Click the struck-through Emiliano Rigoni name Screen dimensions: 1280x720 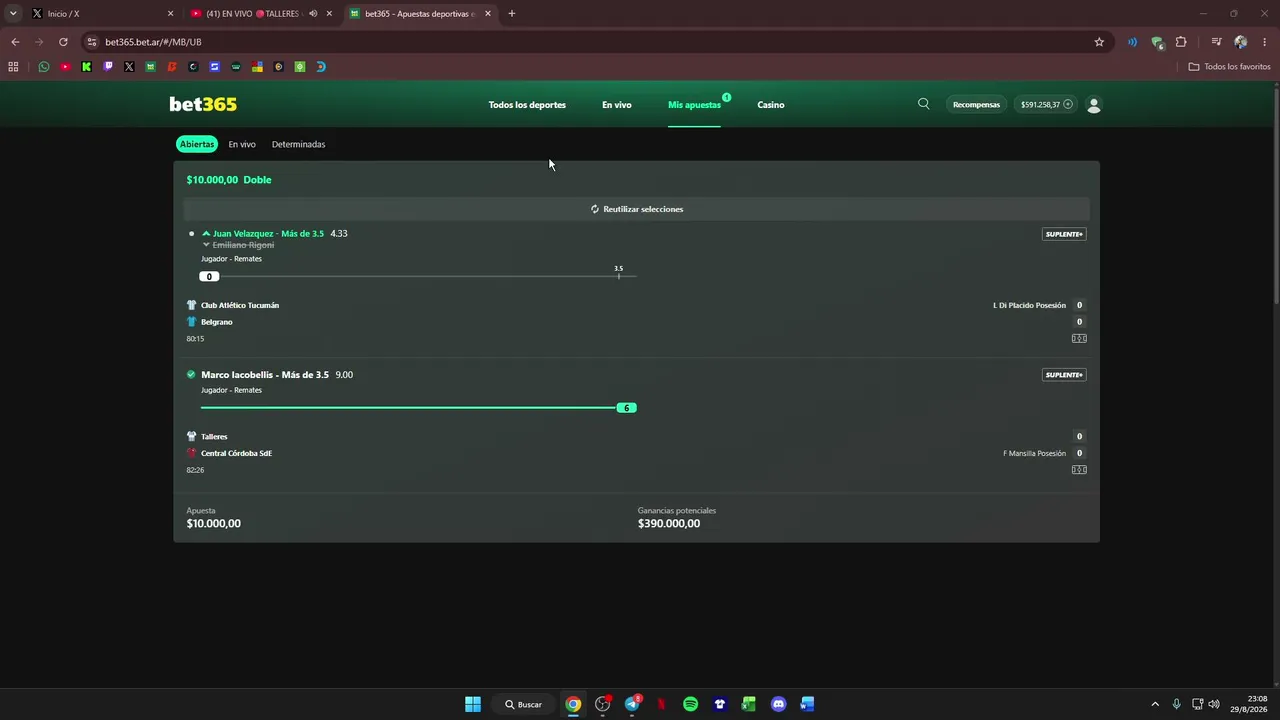coord(243,245)
